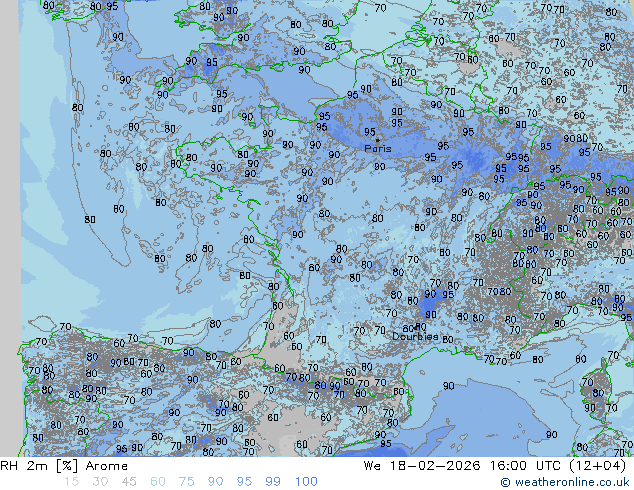Image resolution: width=634 pixels, height=490 pixels.
Task: Click the (12+04) forecast offset text
Action: [x=600, y=466]
